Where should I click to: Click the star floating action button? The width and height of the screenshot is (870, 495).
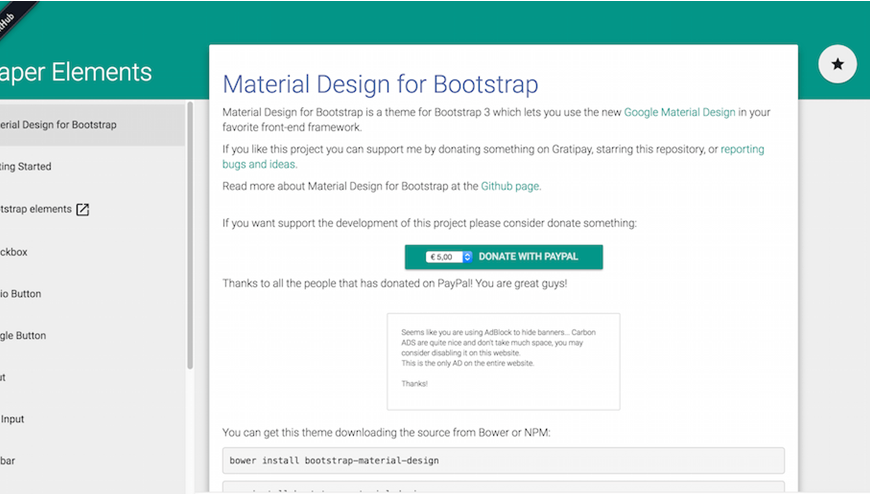point(837,64)
